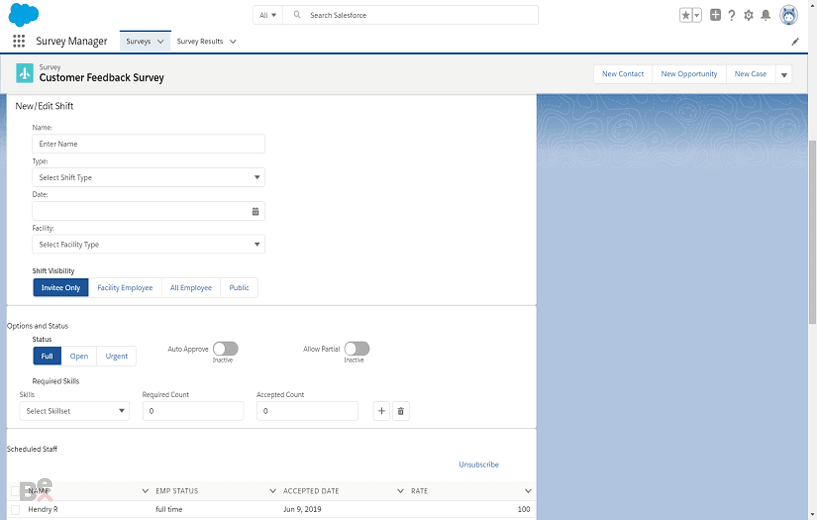Set status to Full
Screen dimensions: 817x520
[47, 356]
